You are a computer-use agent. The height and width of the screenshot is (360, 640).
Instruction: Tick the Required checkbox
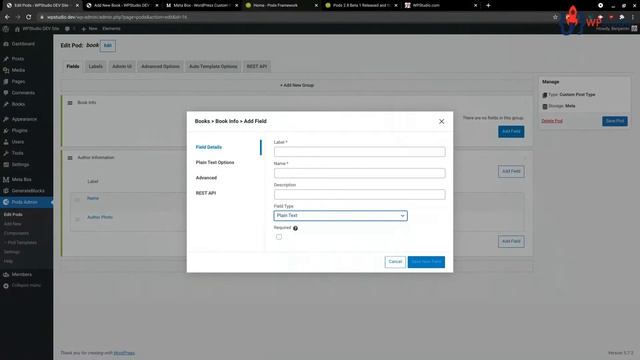pos(279,237)
